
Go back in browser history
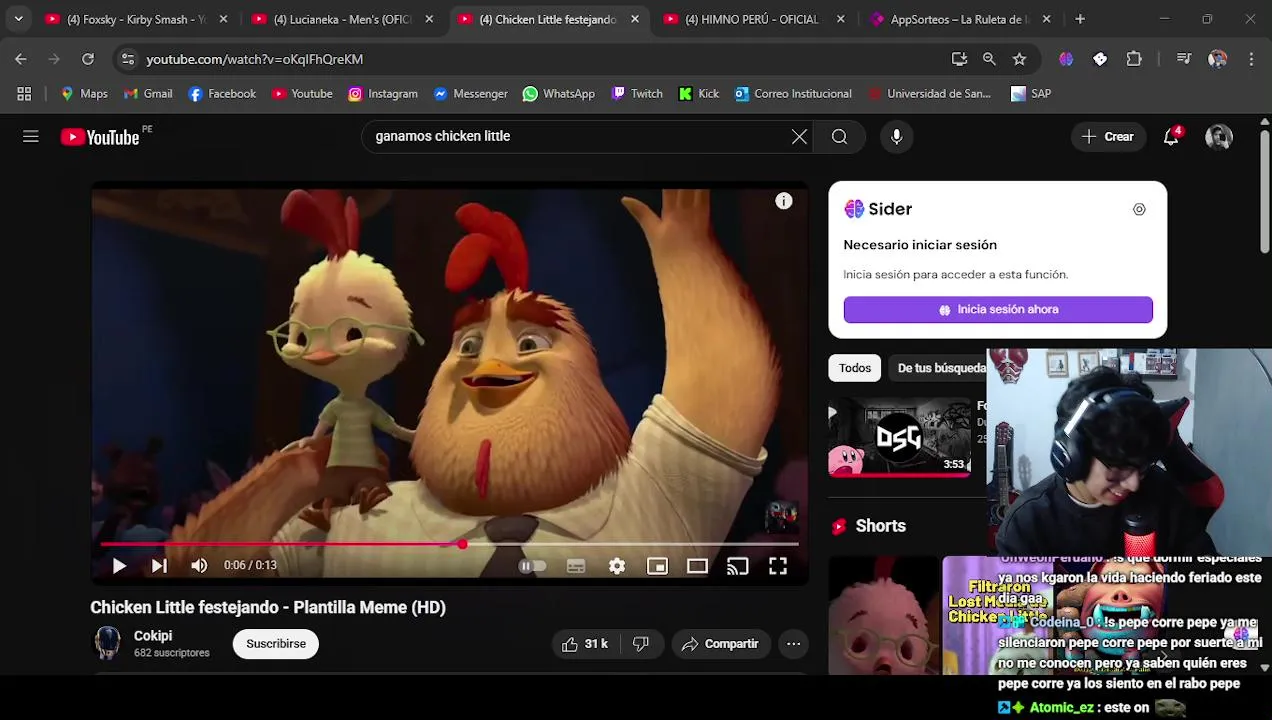point(21,59)
